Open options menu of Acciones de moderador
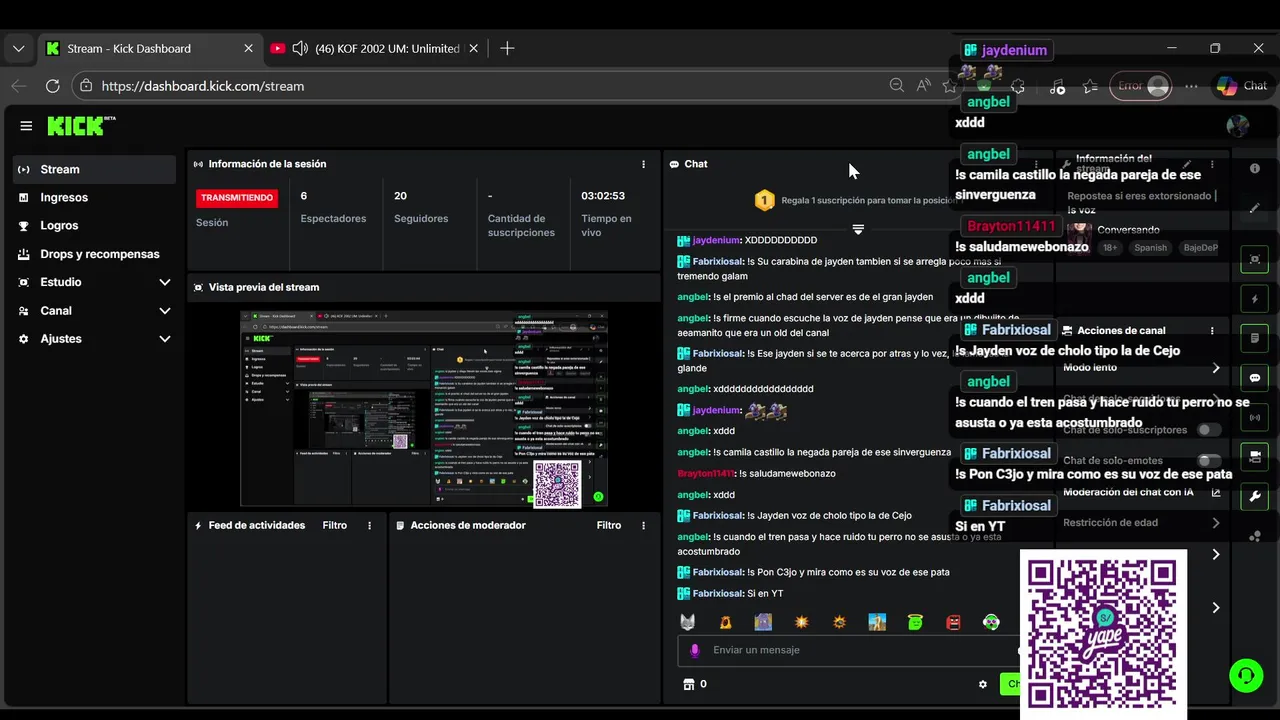Screen dimensions: 1280x720 (643, 525)
